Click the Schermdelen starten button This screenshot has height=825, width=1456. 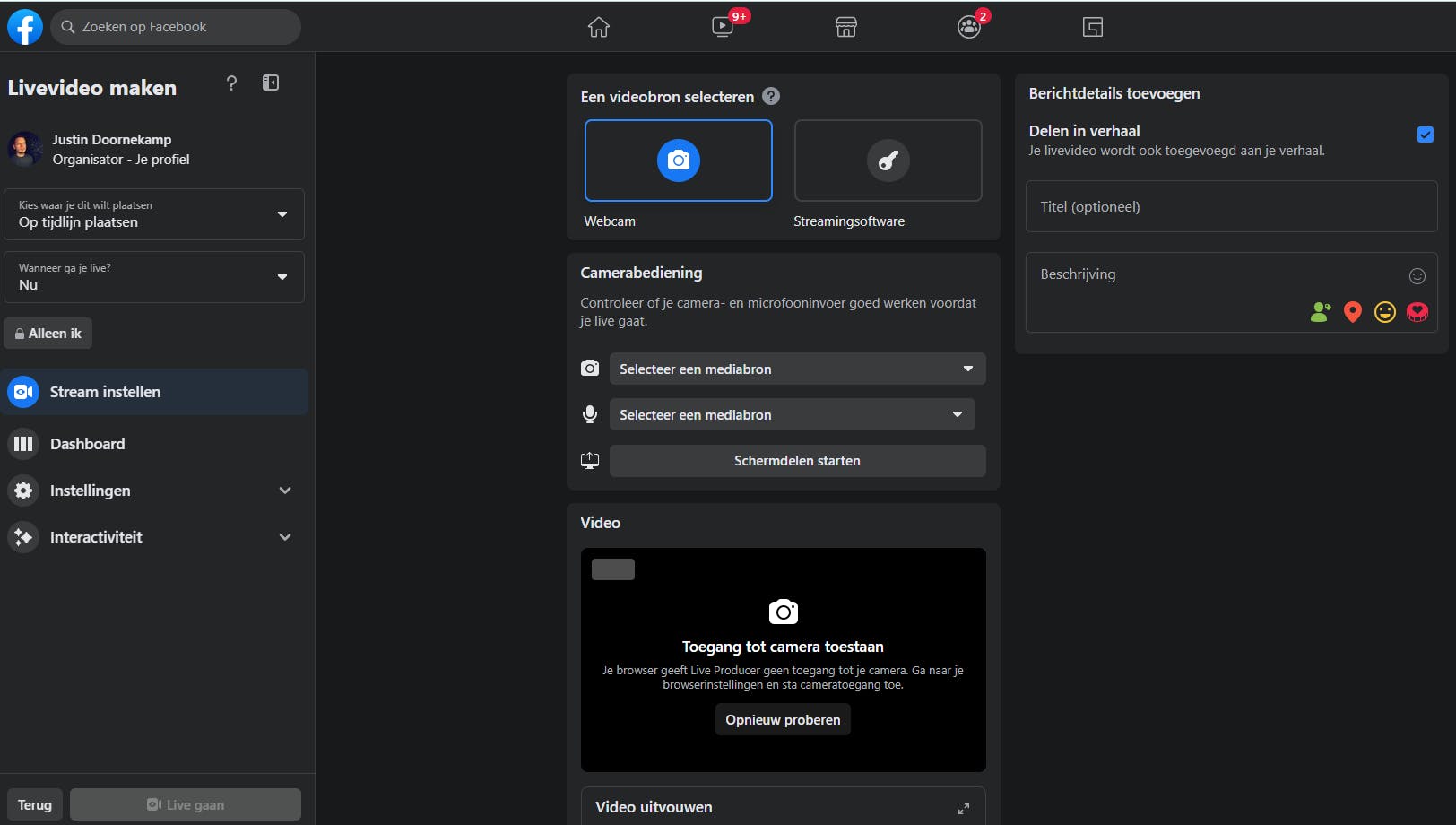(798, 461)
